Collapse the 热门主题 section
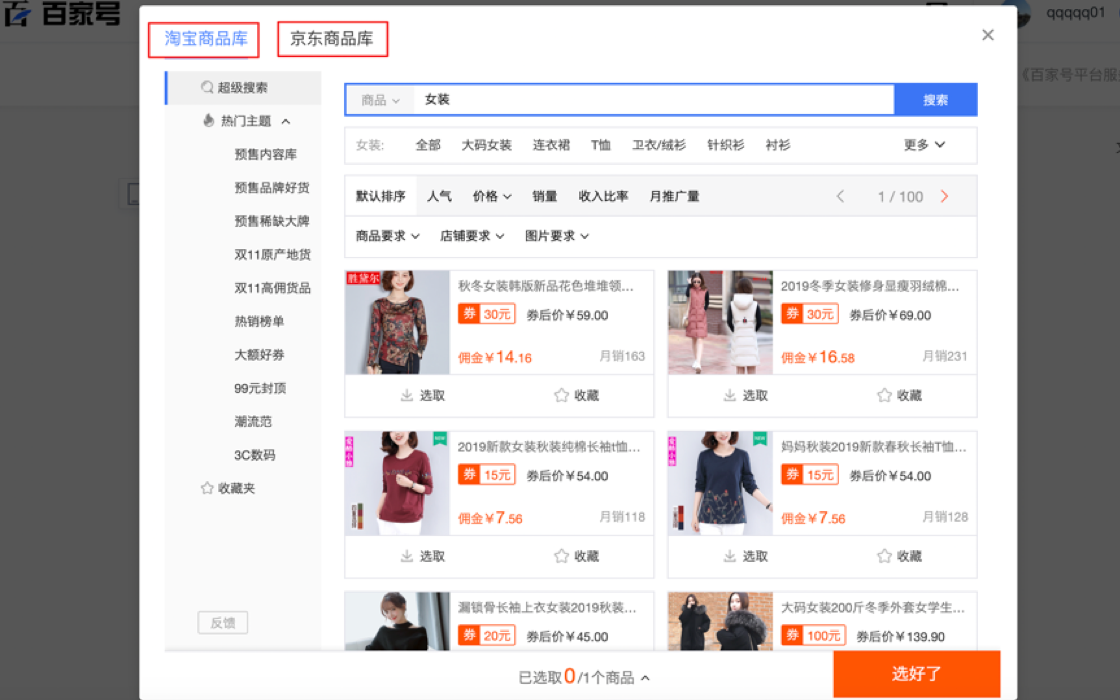1120x700 pixels. pos(286,121)
